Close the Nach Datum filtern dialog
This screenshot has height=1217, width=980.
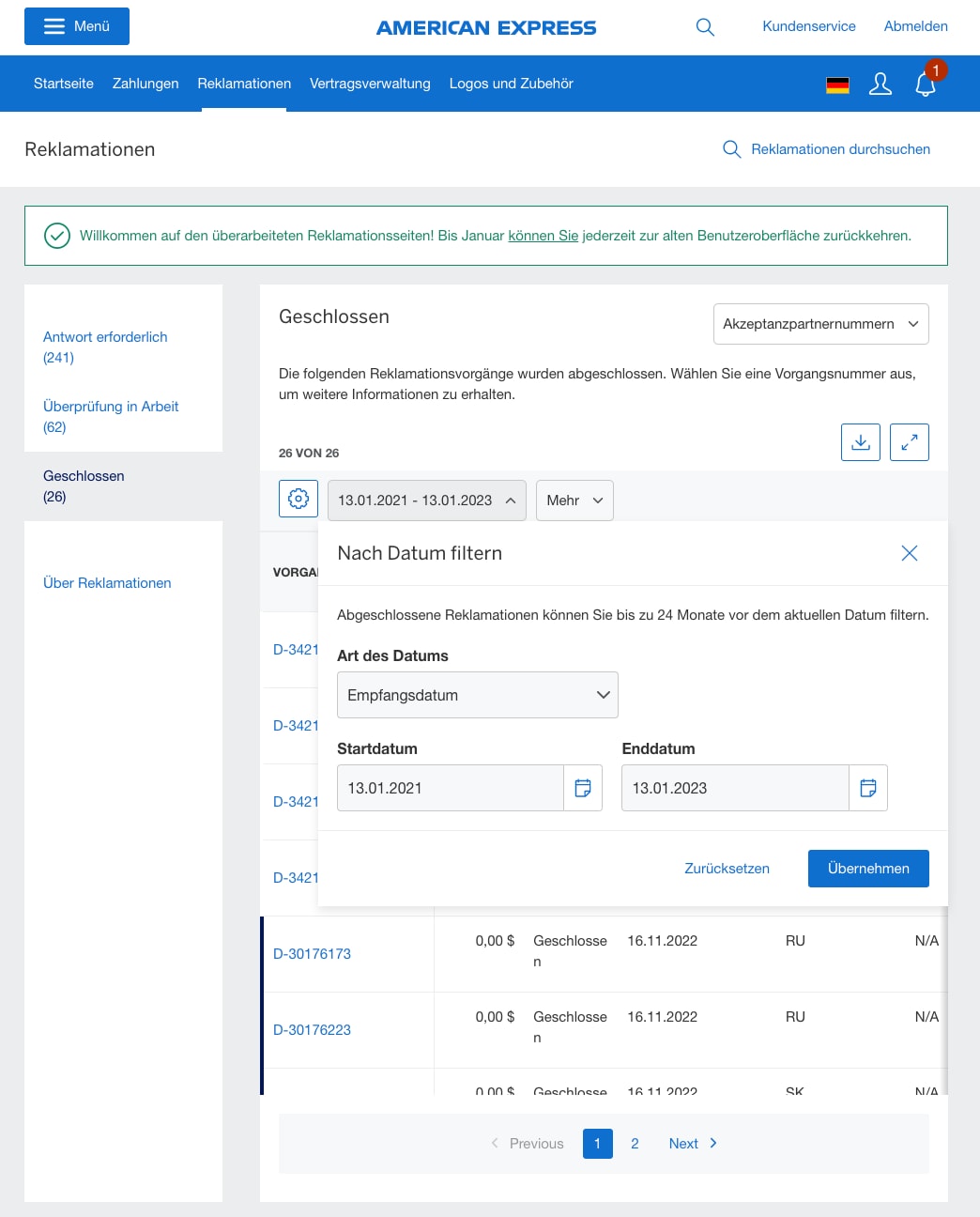[x=909, y=553]
